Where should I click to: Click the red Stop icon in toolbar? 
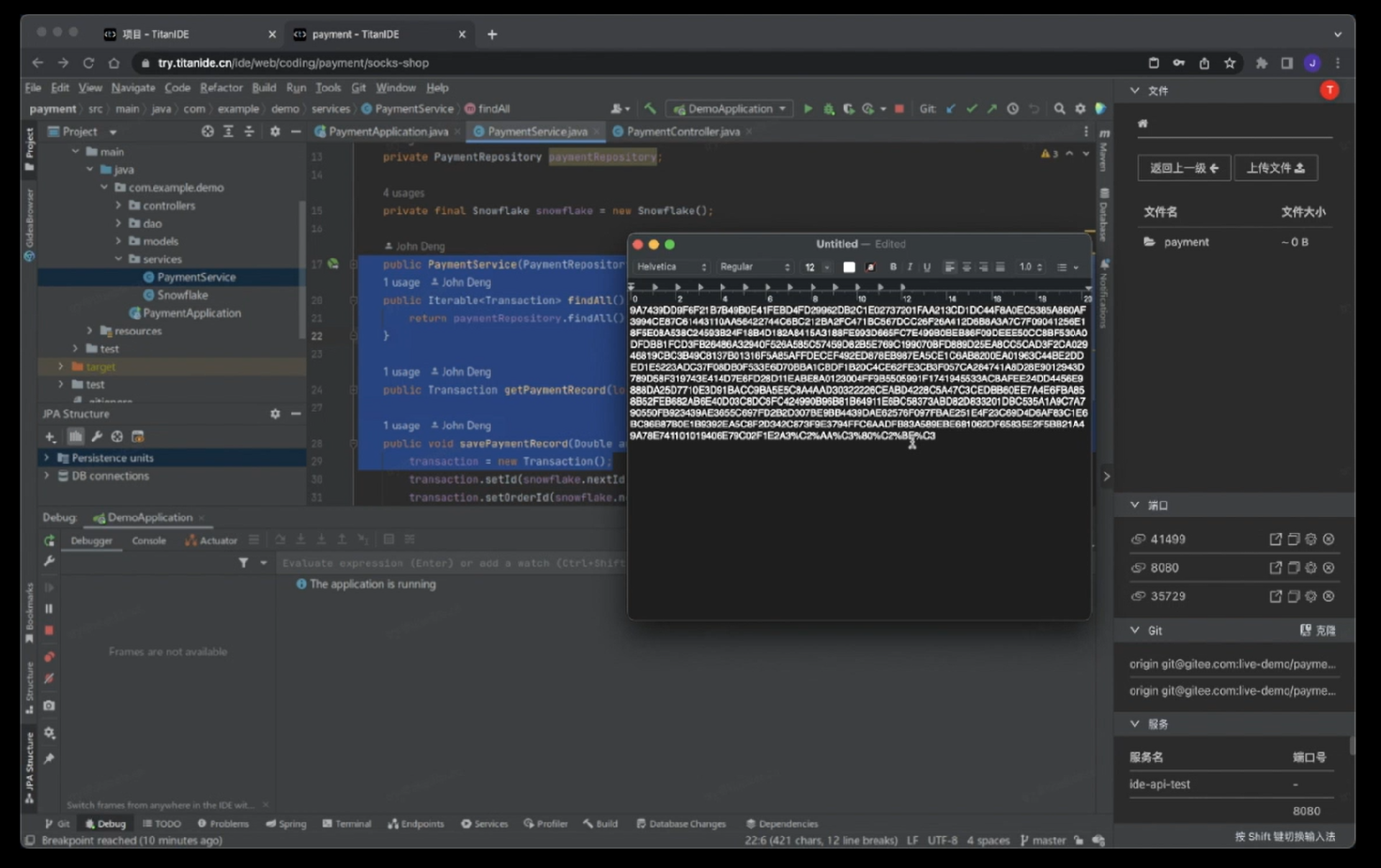pos(899,109)
